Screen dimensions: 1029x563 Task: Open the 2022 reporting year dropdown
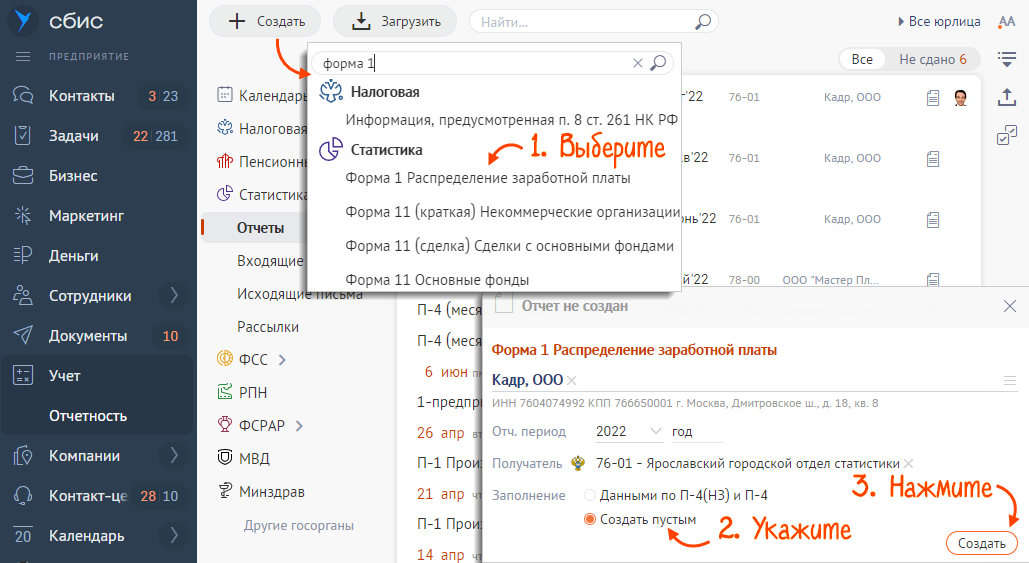(629, 431)
